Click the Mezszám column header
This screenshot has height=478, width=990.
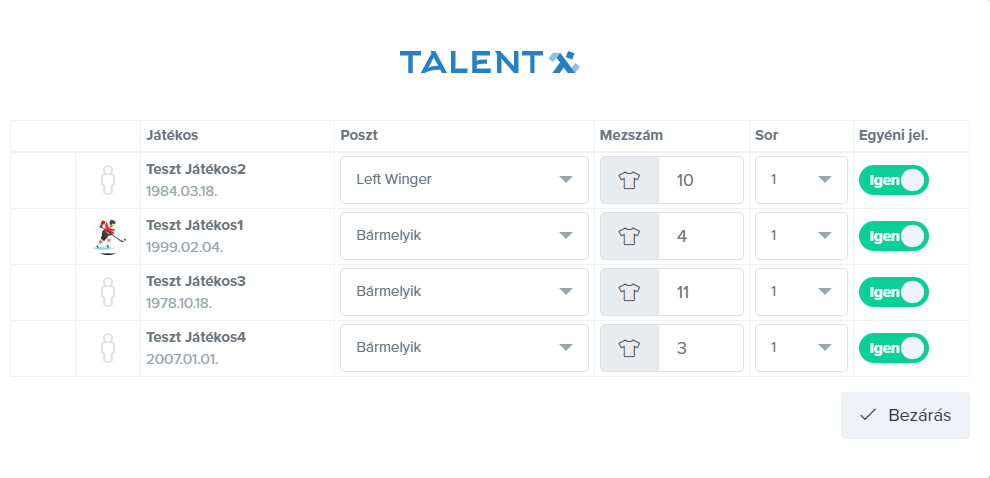coord(631,135)
